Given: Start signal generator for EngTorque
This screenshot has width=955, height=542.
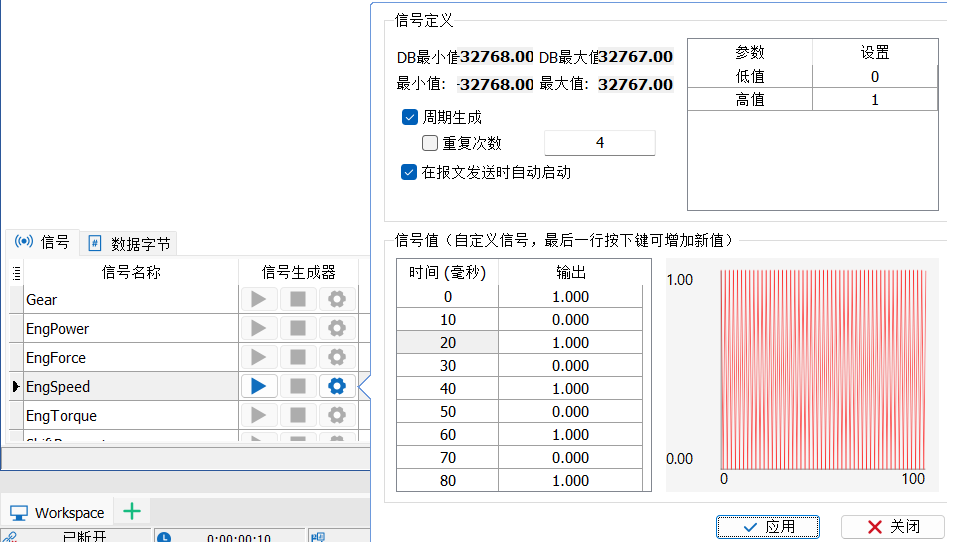Looking at the screenshot, I should pos(259,415).
